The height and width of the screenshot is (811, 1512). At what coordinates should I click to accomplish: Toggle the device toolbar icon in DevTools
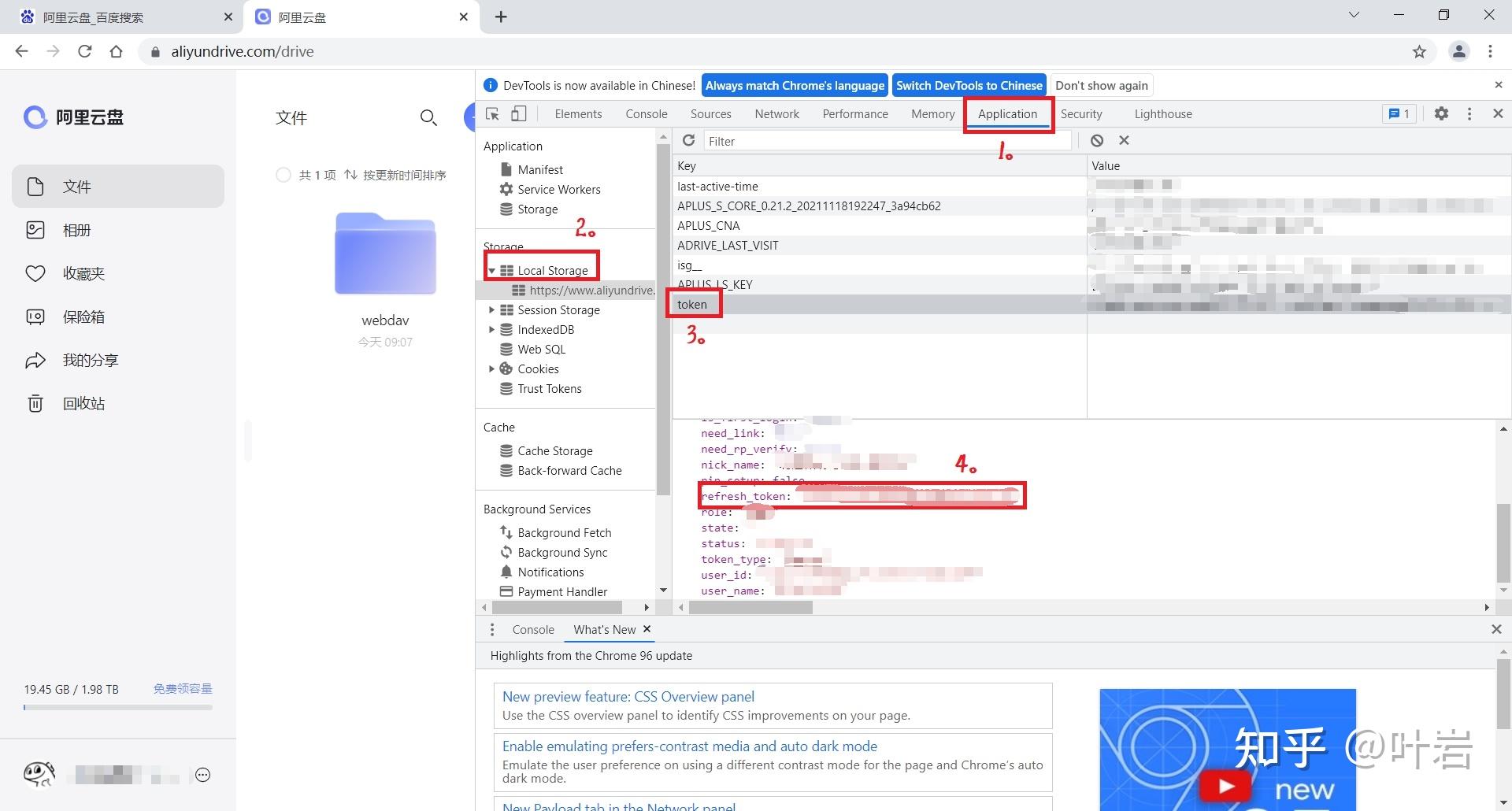[x=518, y=114]
